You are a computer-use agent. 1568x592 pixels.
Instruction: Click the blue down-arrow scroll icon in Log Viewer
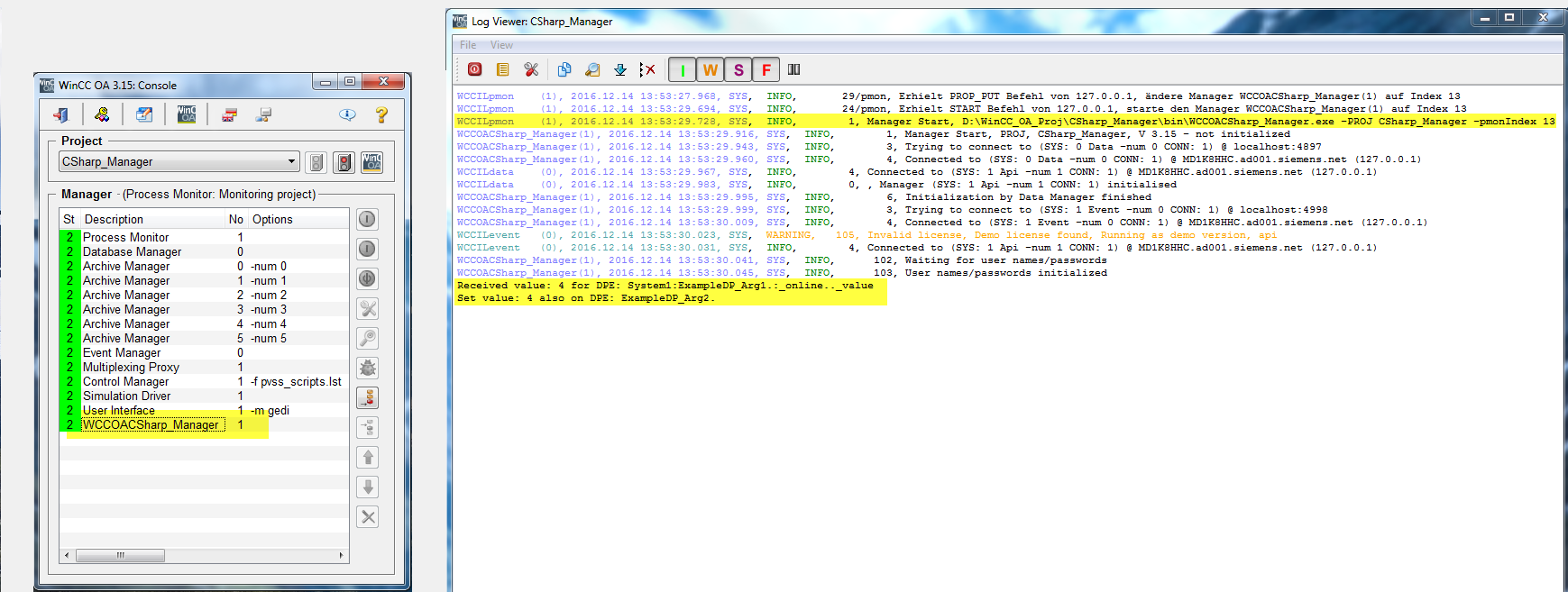coord(620,69)
